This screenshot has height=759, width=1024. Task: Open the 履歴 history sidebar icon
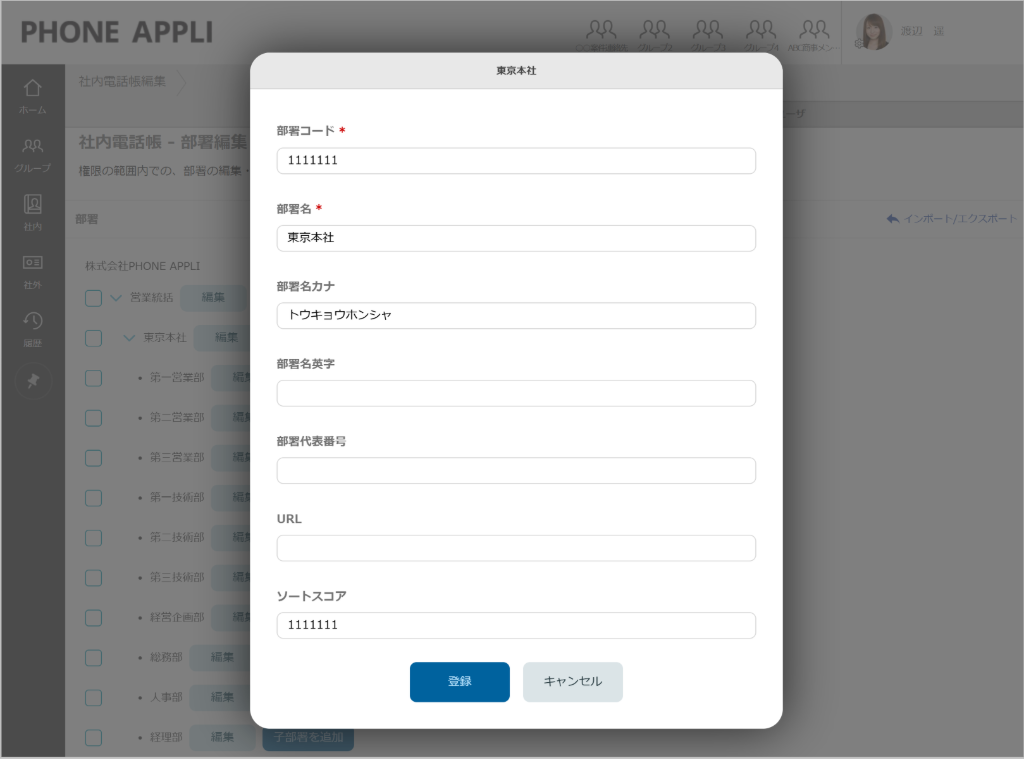pyautogui.click(x=33, y=323)
